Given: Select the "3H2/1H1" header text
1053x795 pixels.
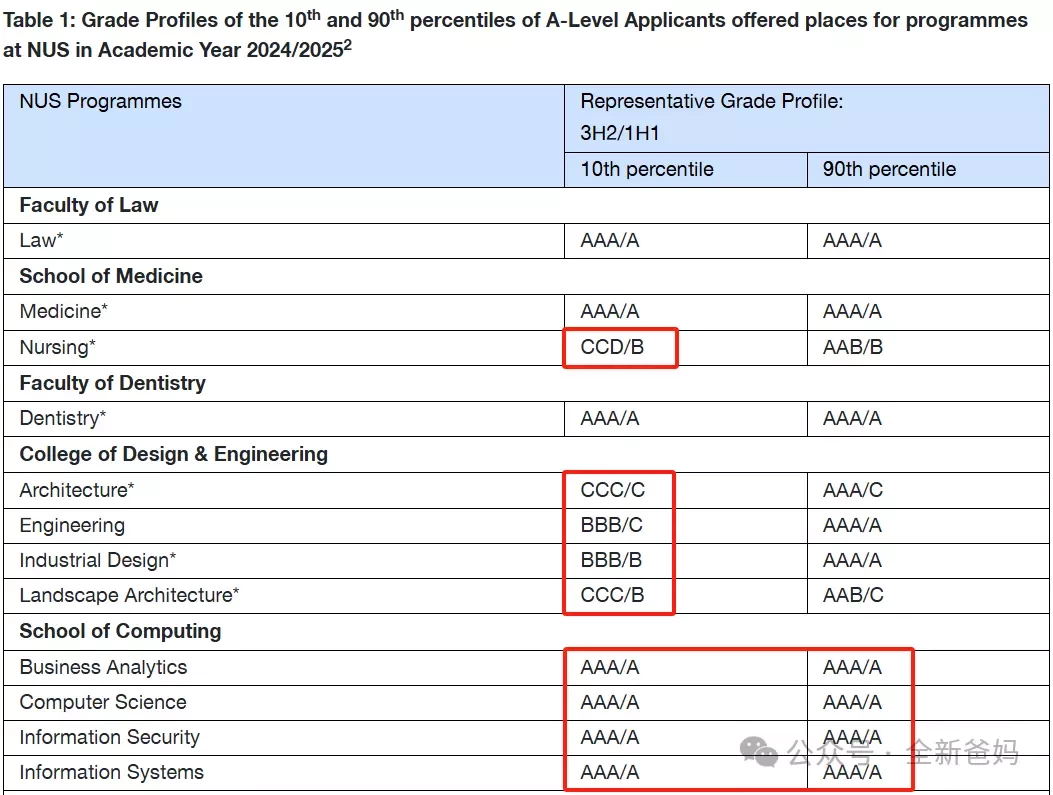Looking at the screenshot, I should tap(619, 133).
